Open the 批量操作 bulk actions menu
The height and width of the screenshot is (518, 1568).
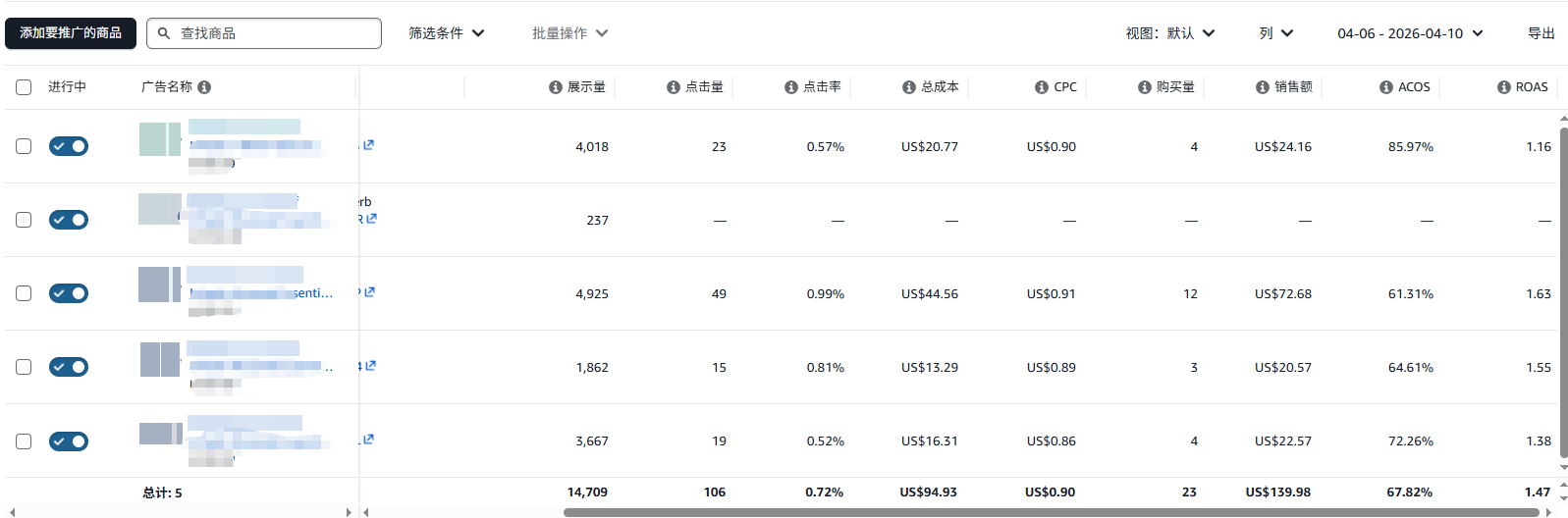569,33
